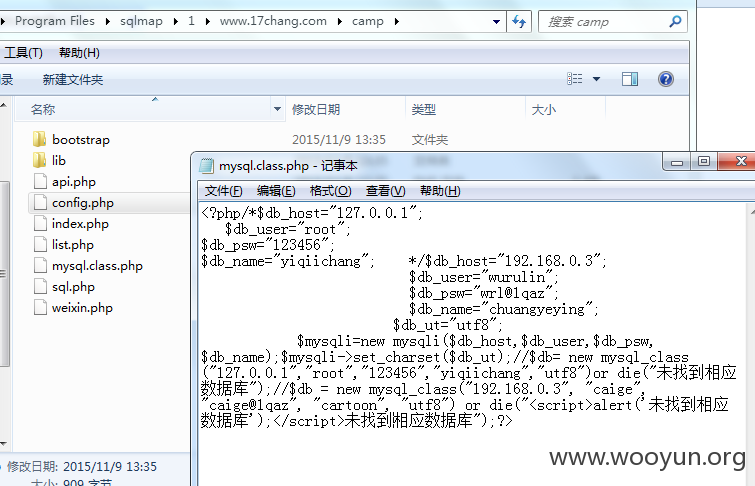755x486 pixels.
Task: Click camp in the address breadcrumb
Action: 367,21
